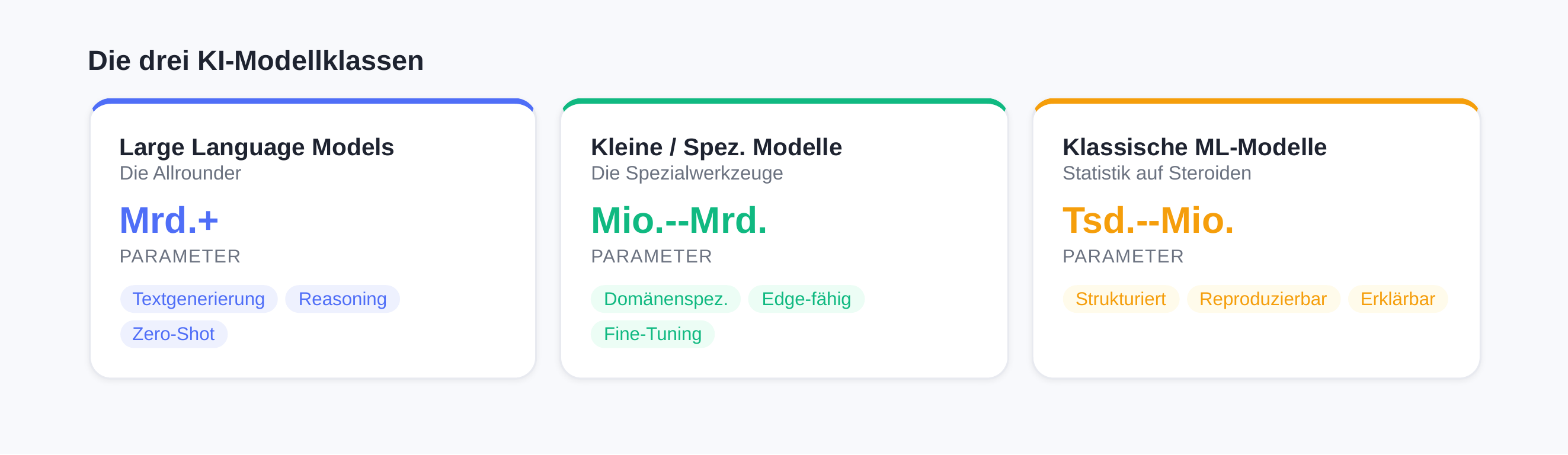This screenshot has width=1568, height=455.
Task: Click the Erklärbar tag
Action: 1397,299
